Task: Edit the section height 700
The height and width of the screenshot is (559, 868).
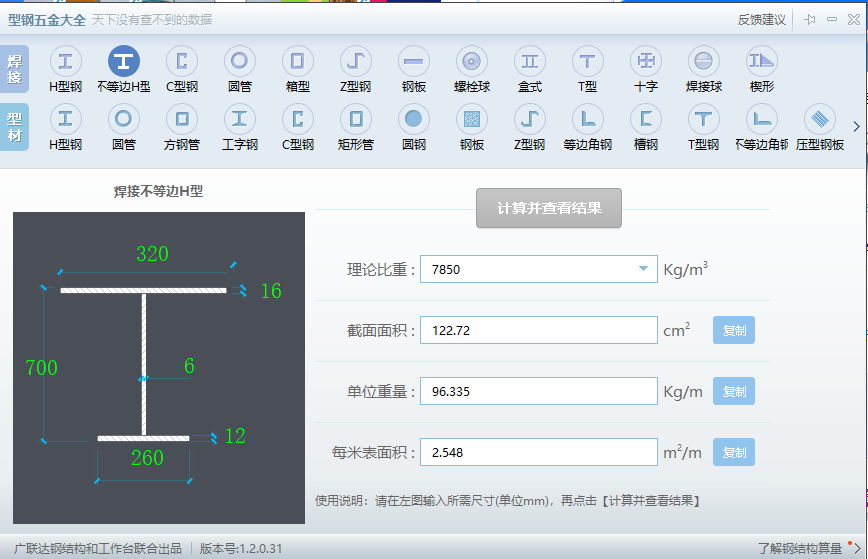Action: (x=42, y=368)
